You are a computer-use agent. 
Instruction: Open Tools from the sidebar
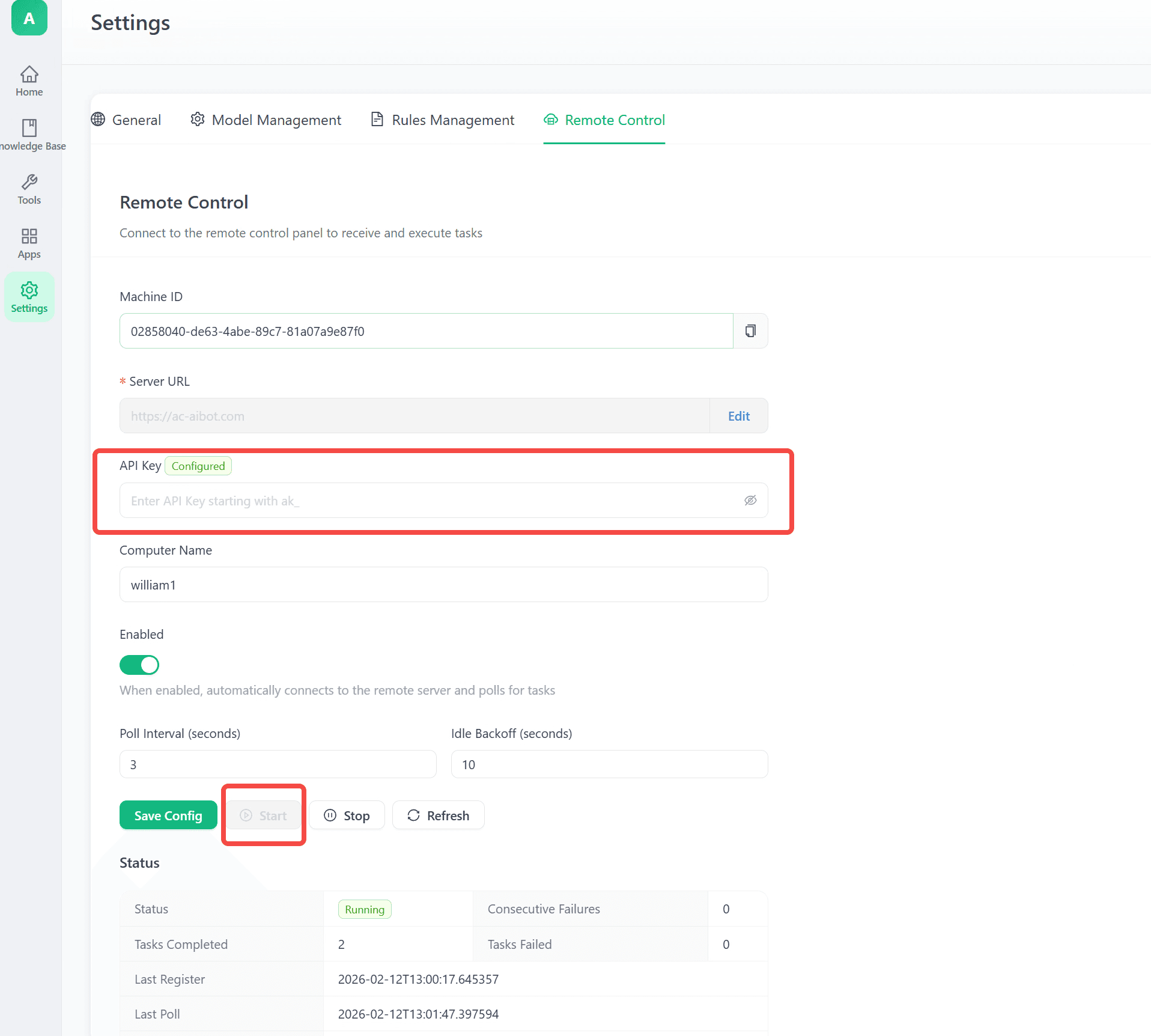tap(29, 189)
